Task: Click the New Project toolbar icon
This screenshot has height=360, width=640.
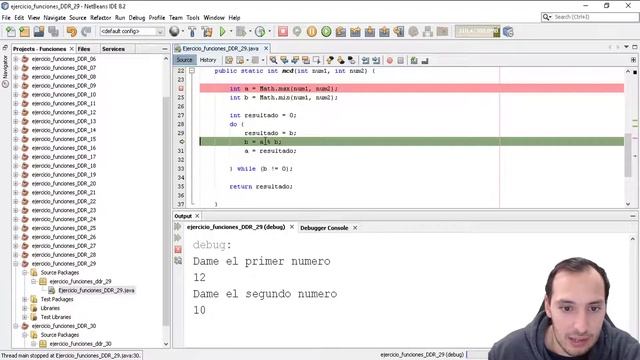Action: [24, 31]
